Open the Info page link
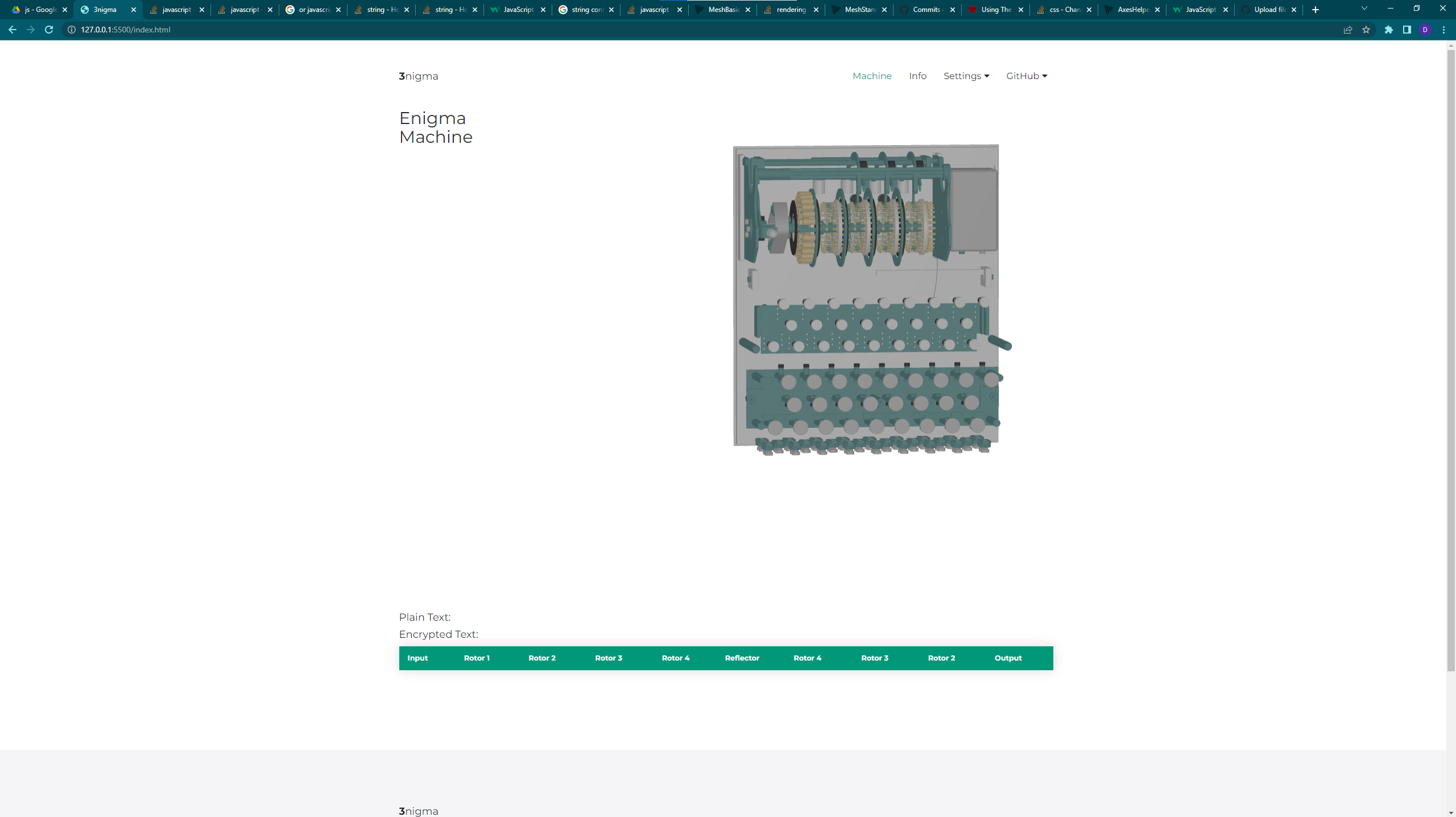Screen dimensions: 1456x817 (917, 76)
